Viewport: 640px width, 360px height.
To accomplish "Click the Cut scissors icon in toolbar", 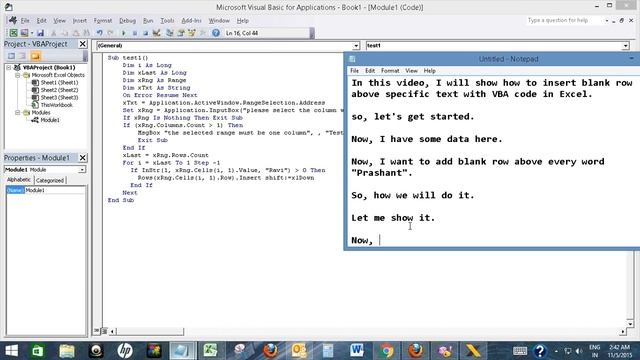I will coord(53,33).
